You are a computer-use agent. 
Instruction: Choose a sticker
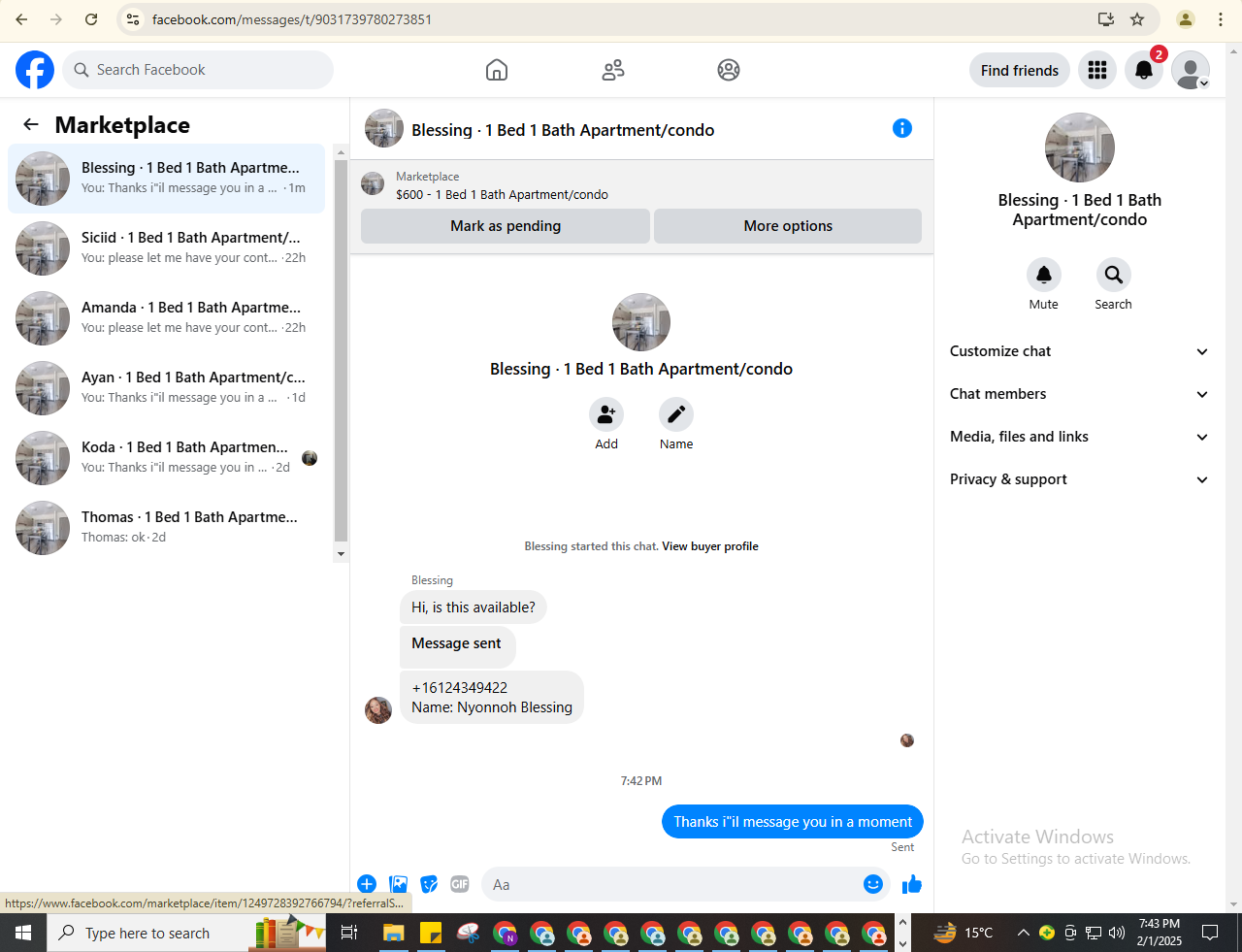click(429, 884)
